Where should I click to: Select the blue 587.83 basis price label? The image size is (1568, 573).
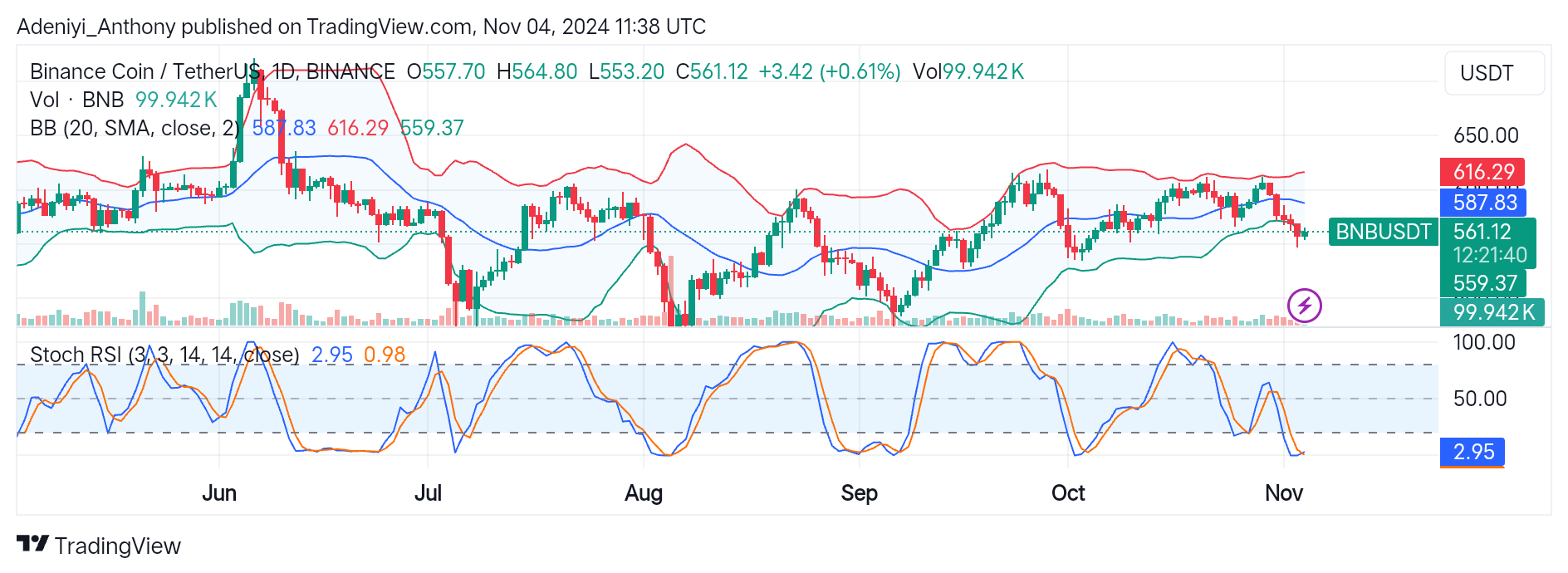tap(1483, 202)
